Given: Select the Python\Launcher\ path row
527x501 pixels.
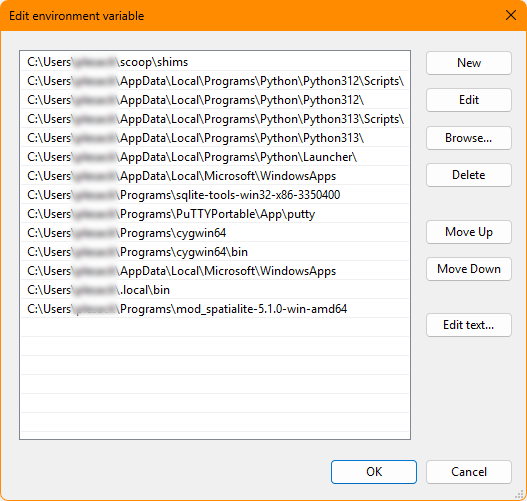Looking at the screenshot, I should point(215,157).
